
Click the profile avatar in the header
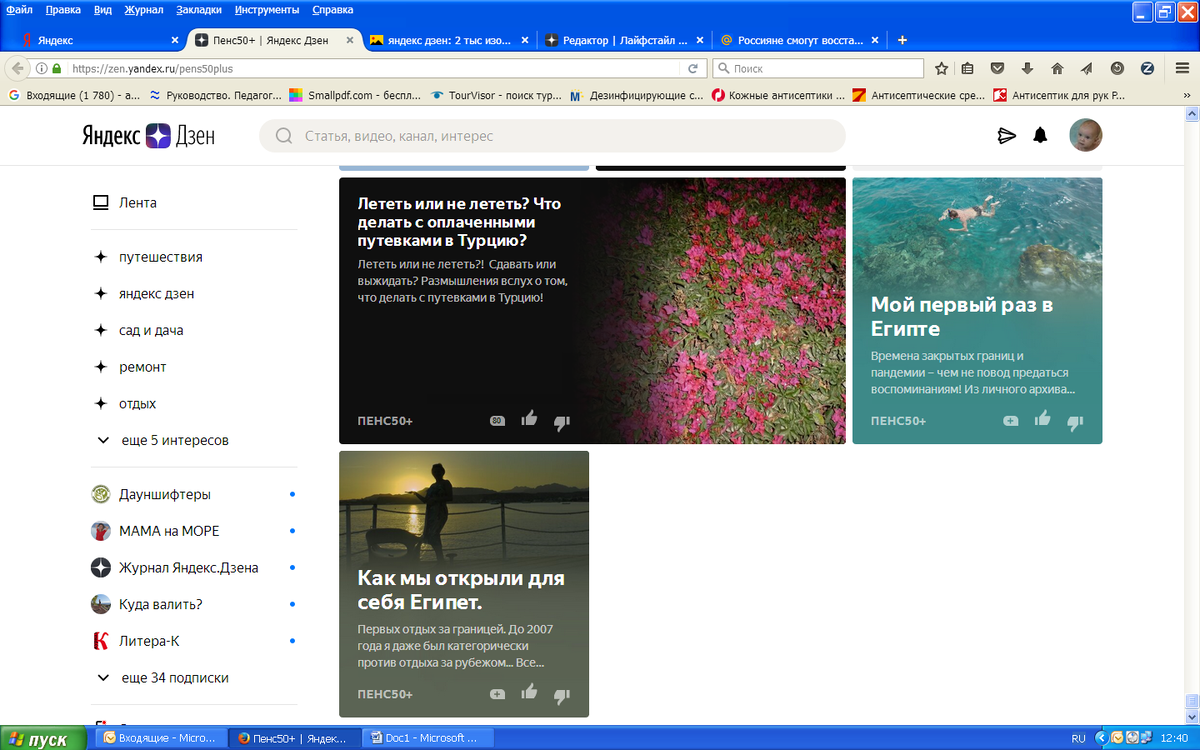coord(1086,135)
